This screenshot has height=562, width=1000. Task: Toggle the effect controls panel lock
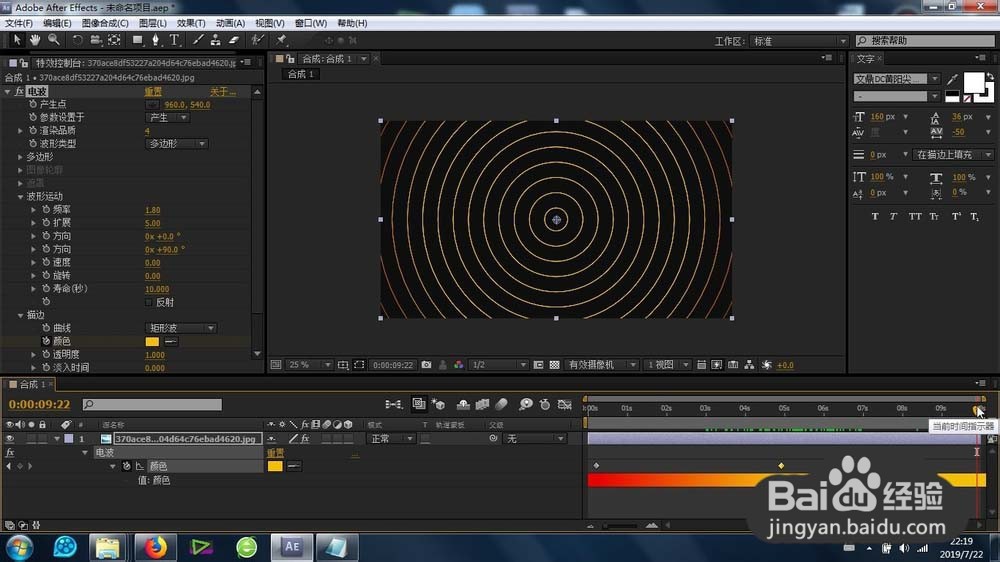[24, 63]
